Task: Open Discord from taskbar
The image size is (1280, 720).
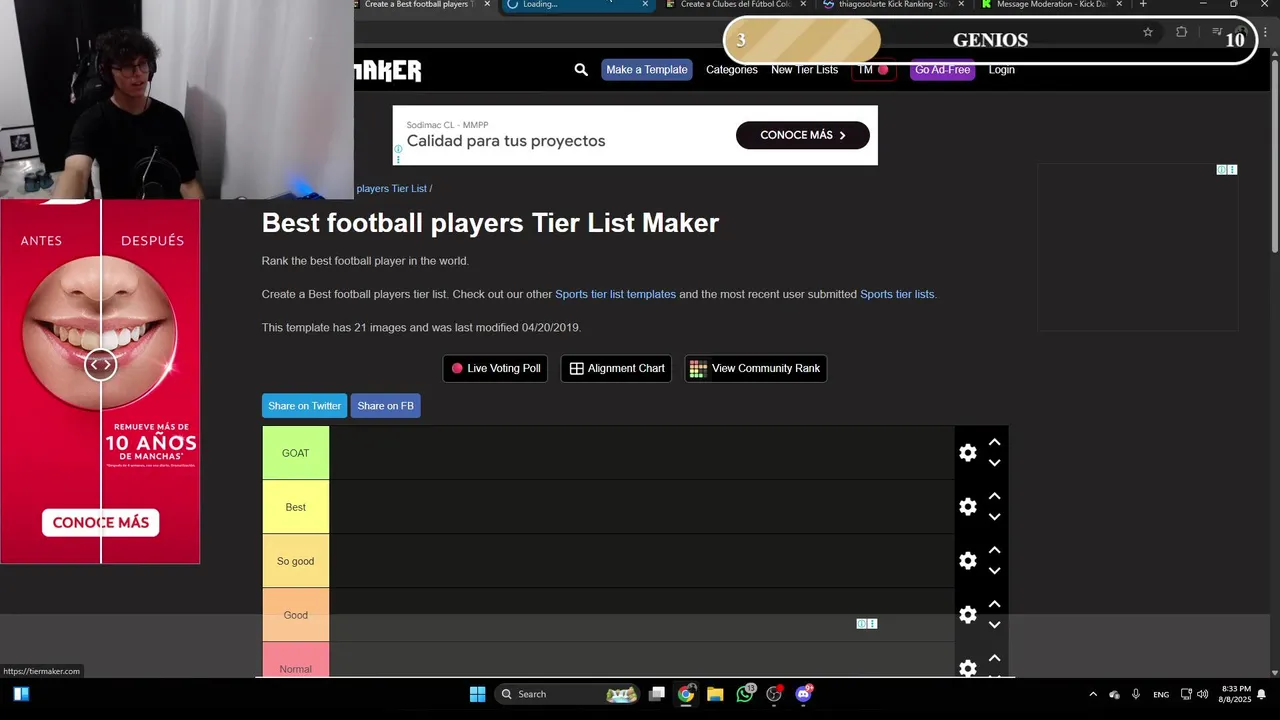Action: click(804, 694)
